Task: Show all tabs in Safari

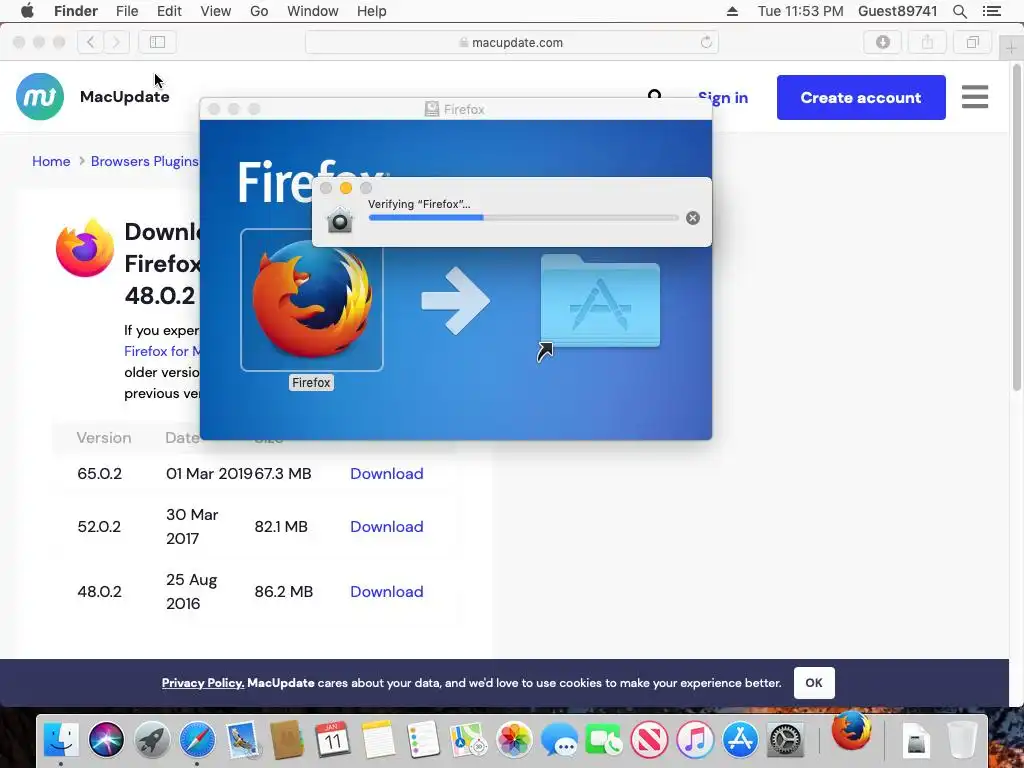Action: click(x=972, y=42)
